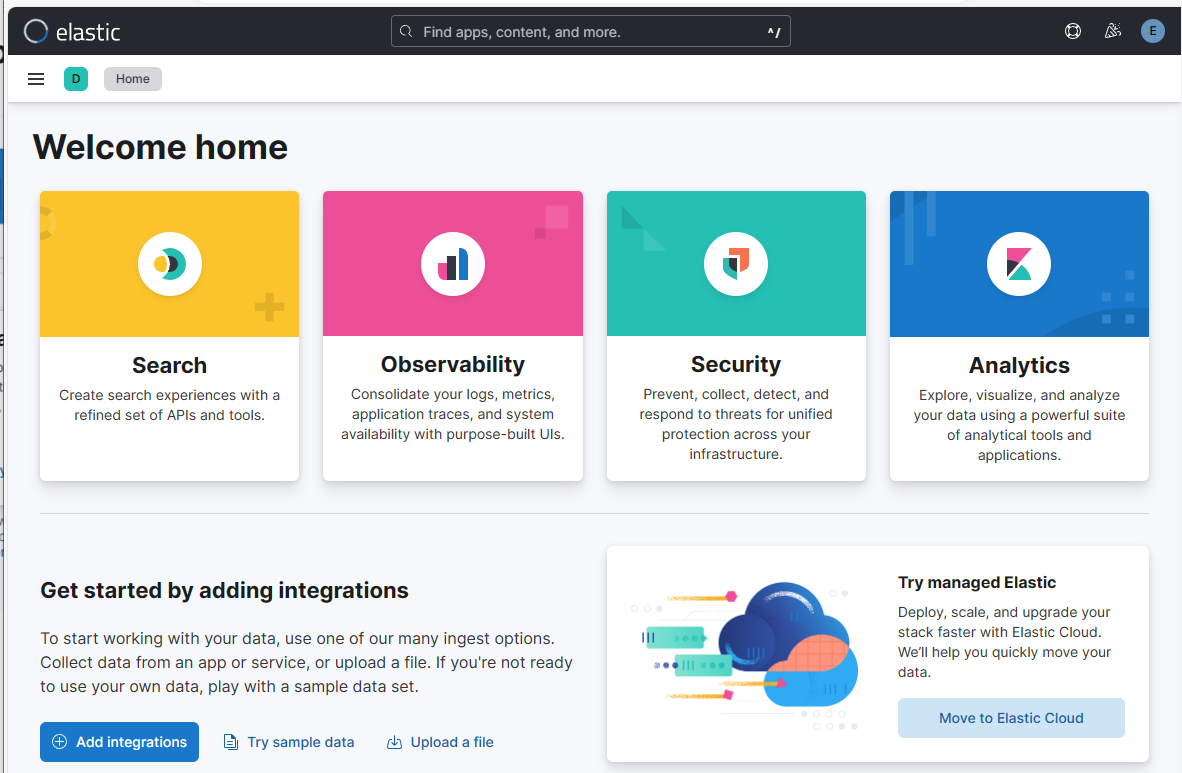Click the Search solution logo icon

click(x=170, y=264)
